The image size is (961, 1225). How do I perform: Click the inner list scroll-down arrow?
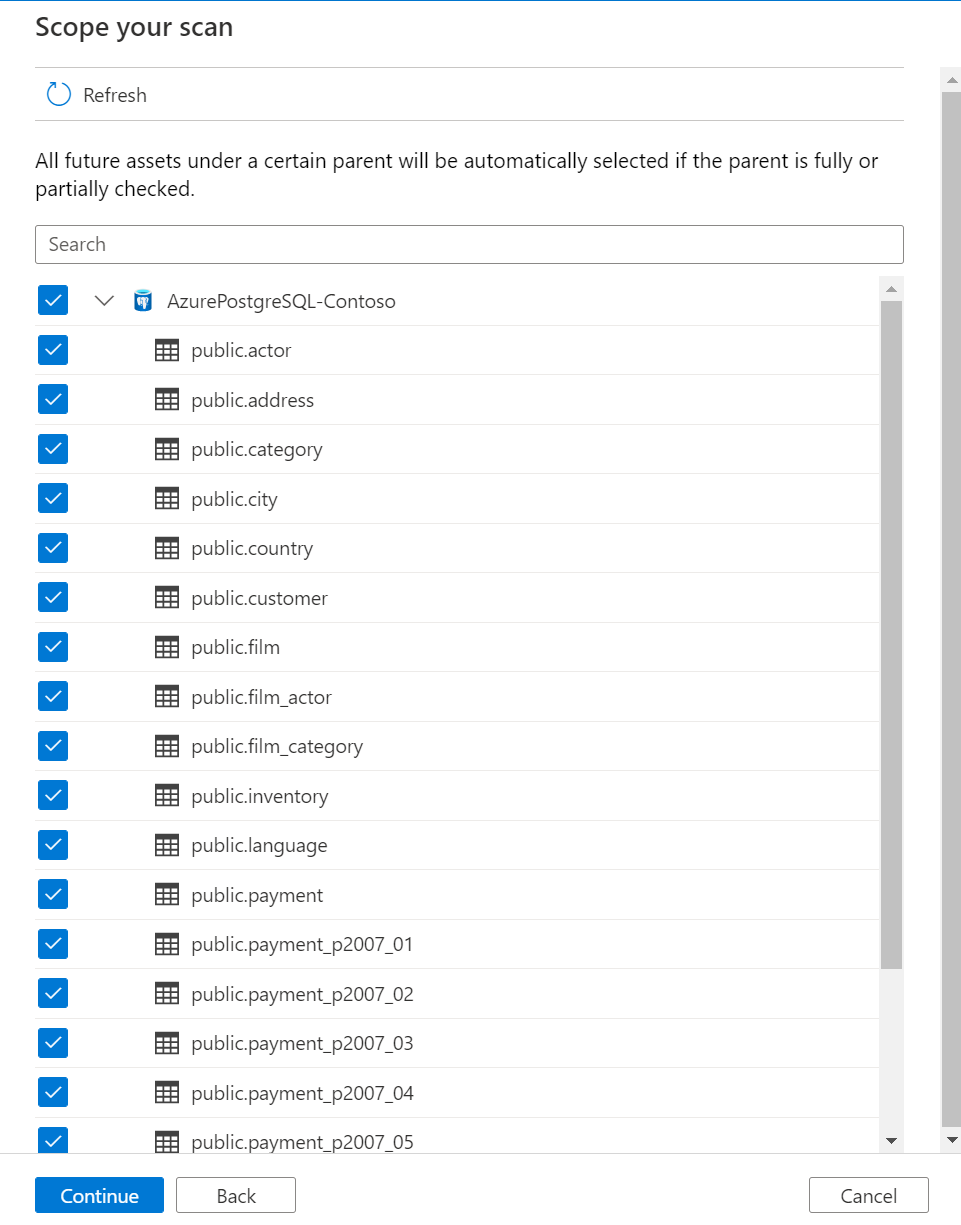(892, 1141)
